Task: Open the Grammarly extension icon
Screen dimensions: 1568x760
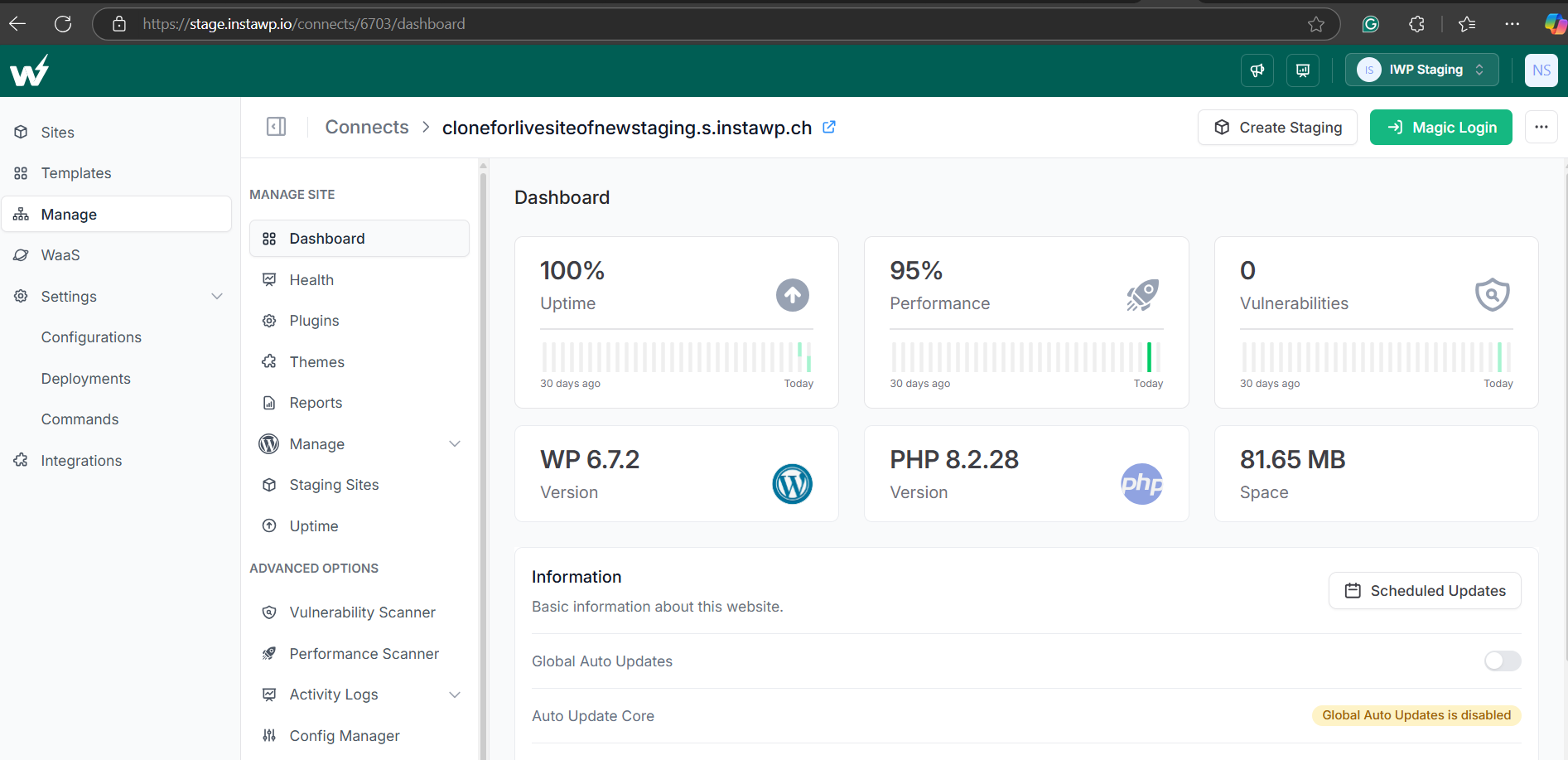Action: (x=1371, y=24)
